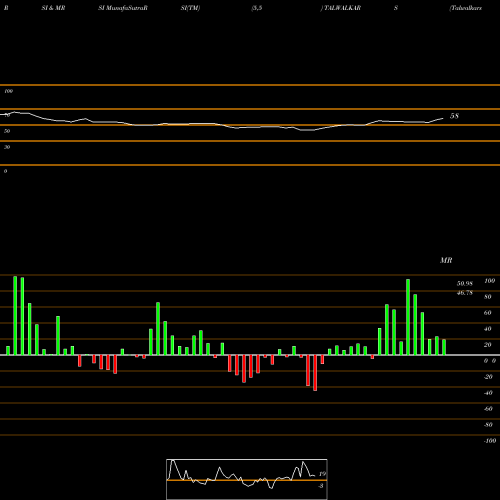Click the right end of the RSI line

tap(443, 118)
